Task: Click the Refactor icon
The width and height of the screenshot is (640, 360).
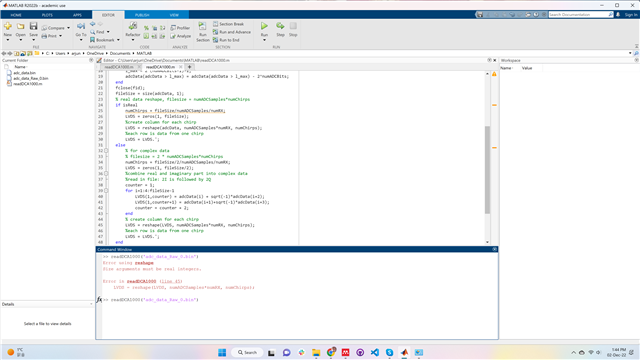Action: click(x=133, y=27)
